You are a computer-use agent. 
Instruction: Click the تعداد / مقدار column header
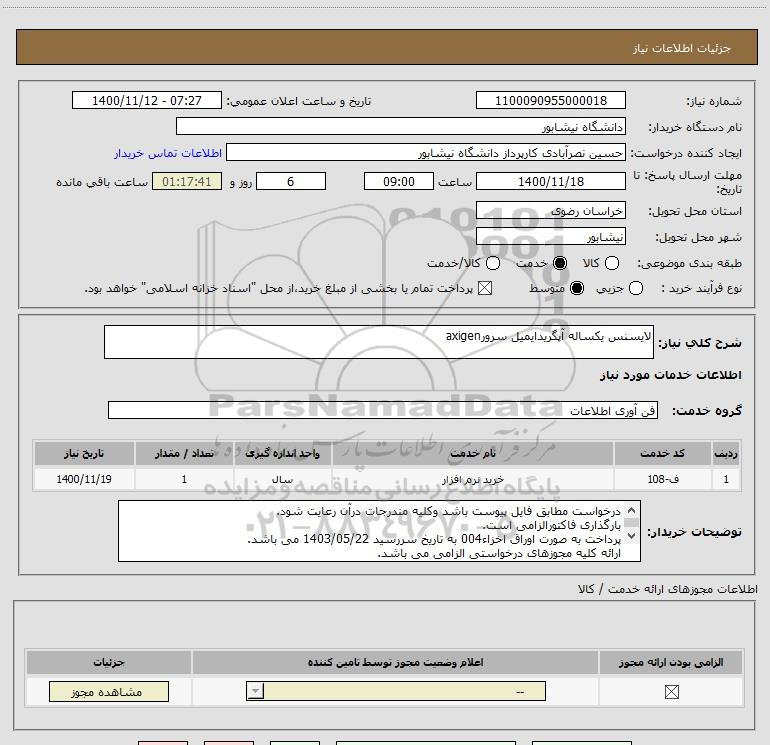184,453
